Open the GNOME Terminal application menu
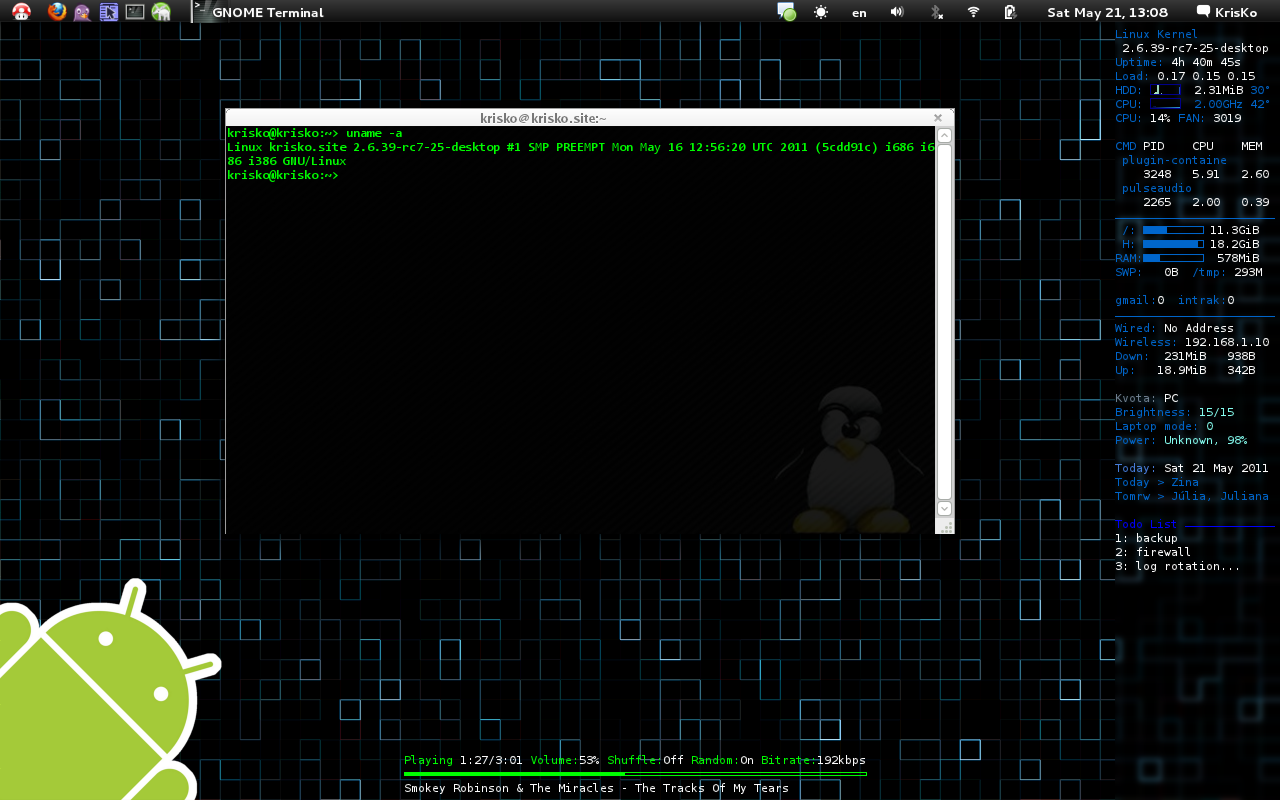1280x800 pixels. (x=259, y=12)
